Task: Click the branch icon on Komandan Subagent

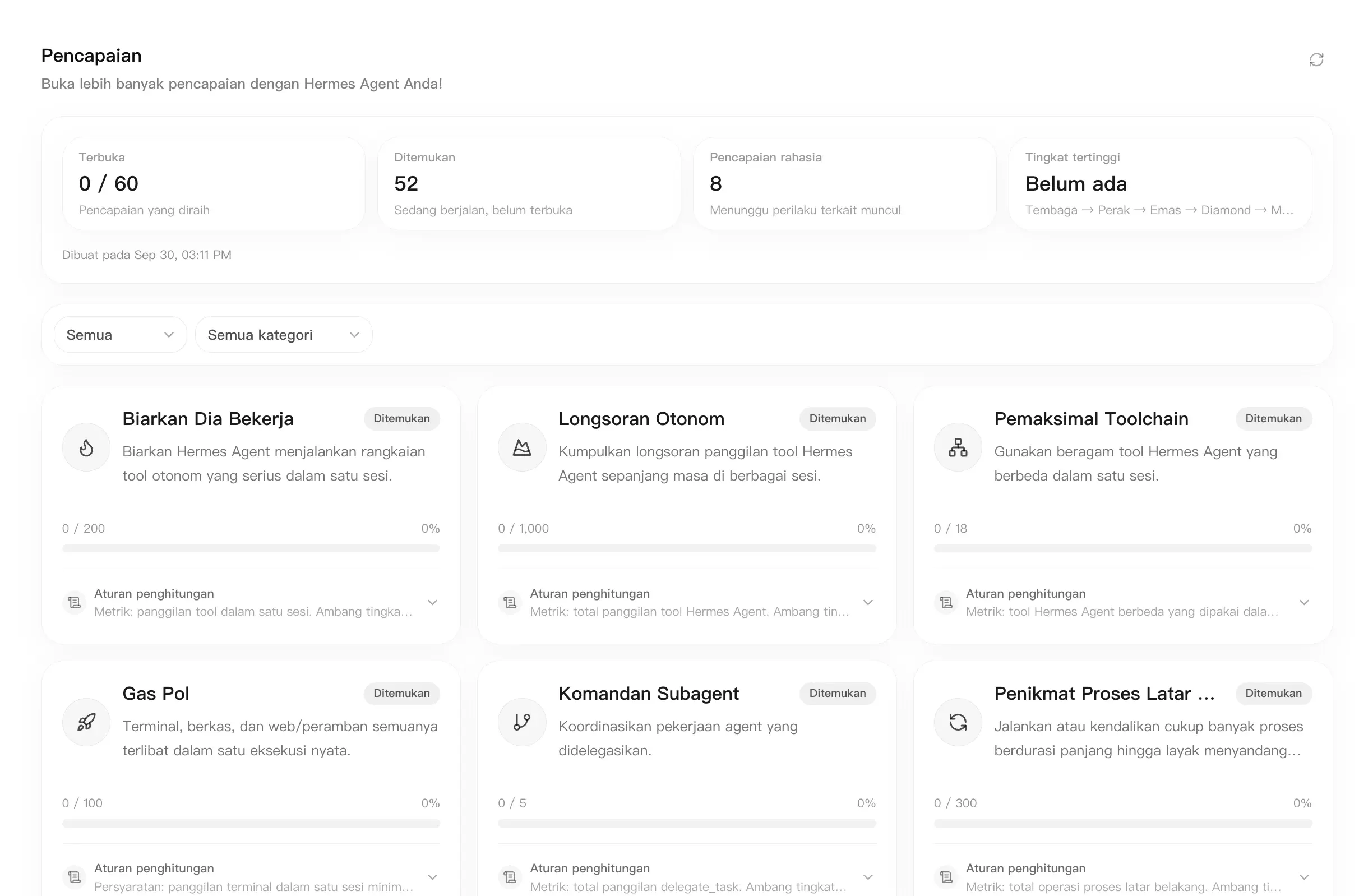Action: click(521, 722)
